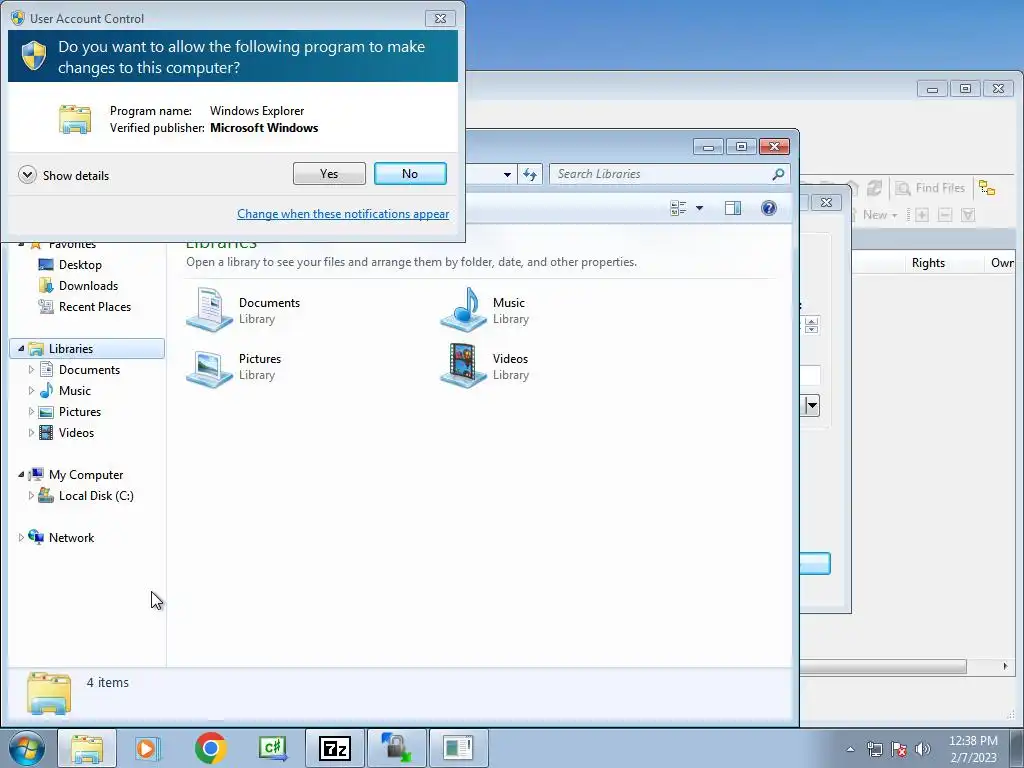Show hidden system tray icons
The image size is (1024, 768).
[x=850, y=749]
